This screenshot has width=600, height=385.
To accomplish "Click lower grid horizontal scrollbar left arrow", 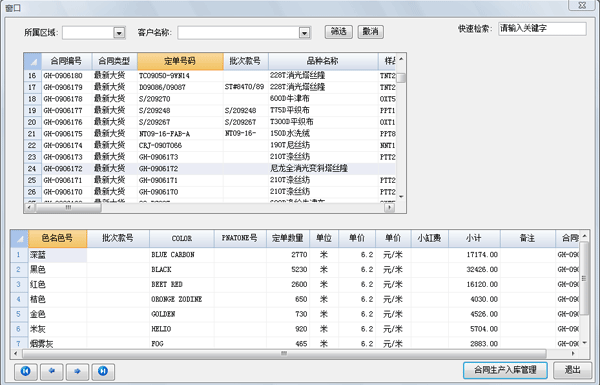I will tap(15, 354).
